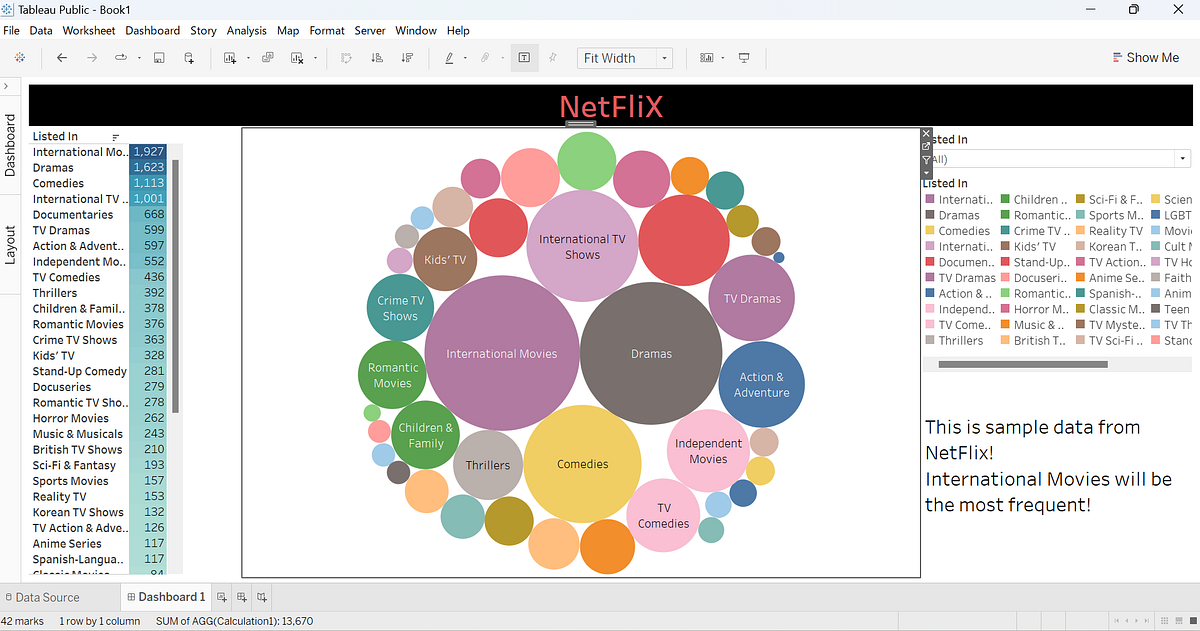Click the go-to-sheet icon on Listed In card
The width and height of the screenshot is (1200, 631).
[x=925, y=146]
